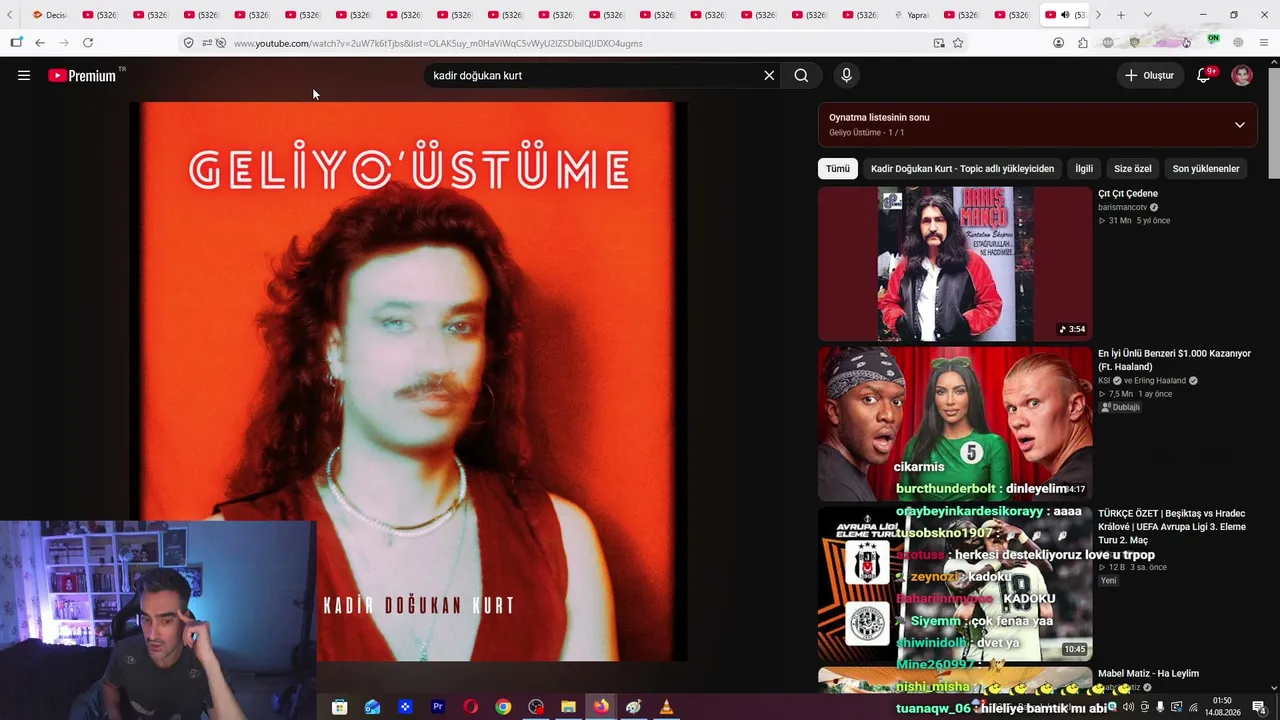Visit the barismancotv channel
1280x720 pixels.
1122,207
